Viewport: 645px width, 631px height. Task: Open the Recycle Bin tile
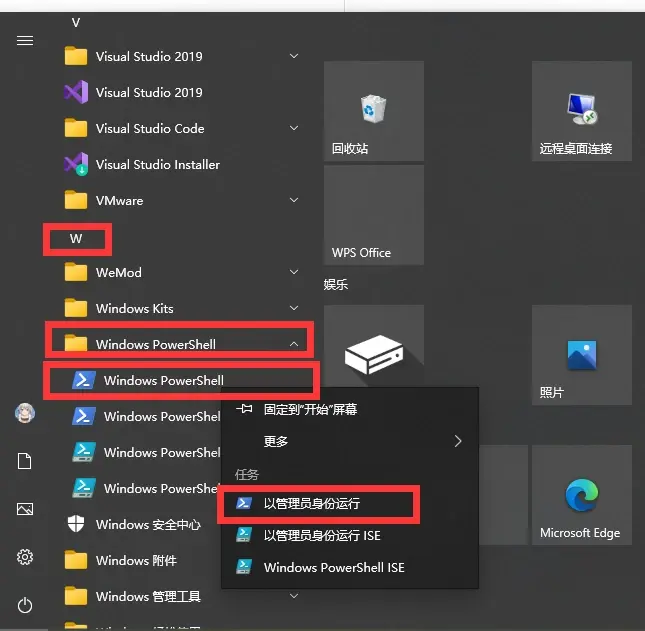click(373, 111)
